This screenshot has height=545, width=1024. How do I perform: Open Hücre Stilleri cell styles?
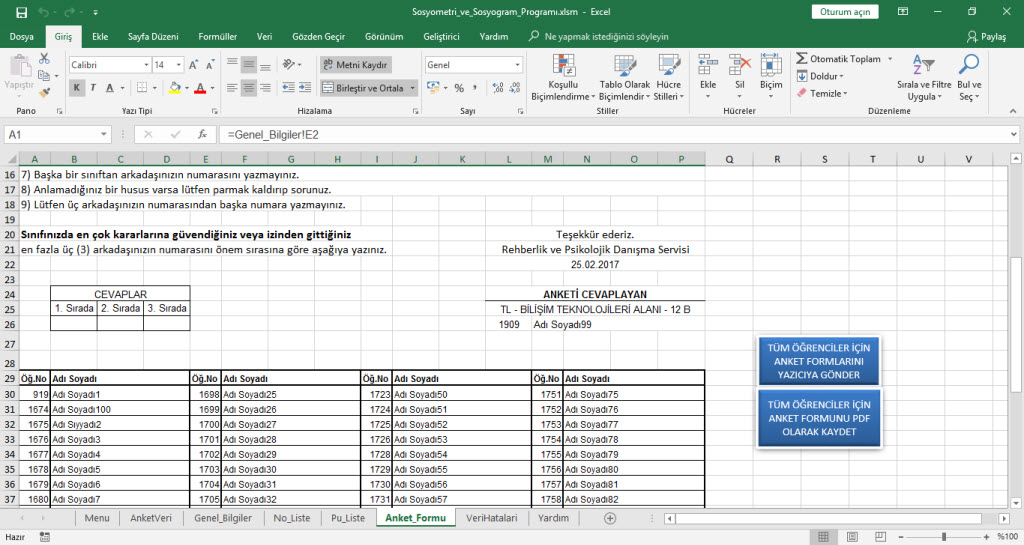(x=669, y=77)
